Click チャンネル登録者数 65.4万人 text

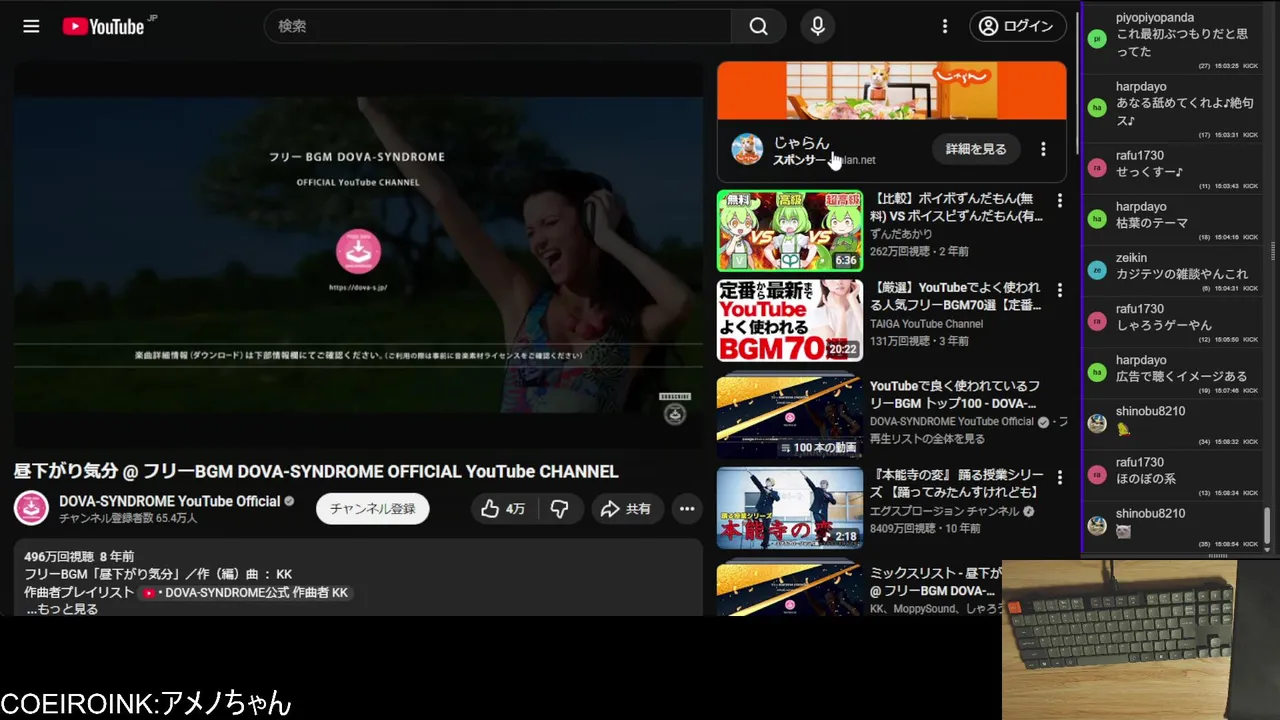coord(128,518)
